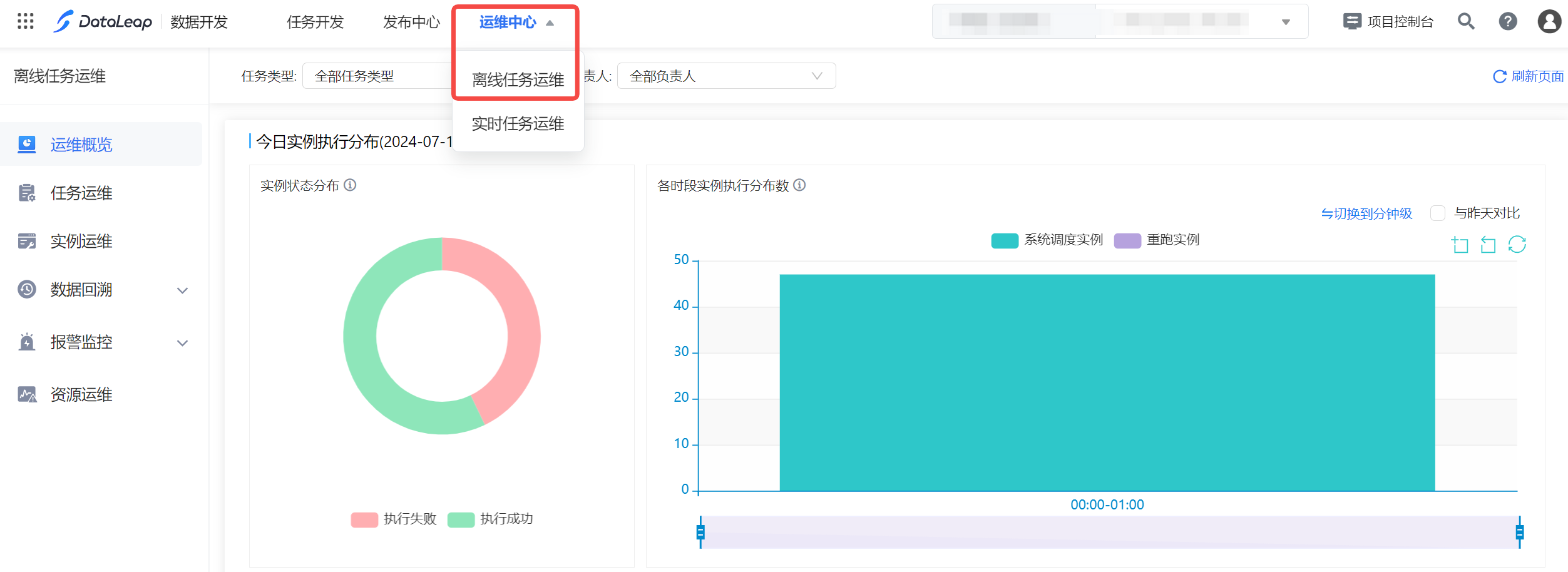Toggle 重跑实例 legend swatch

(1127, 240)
